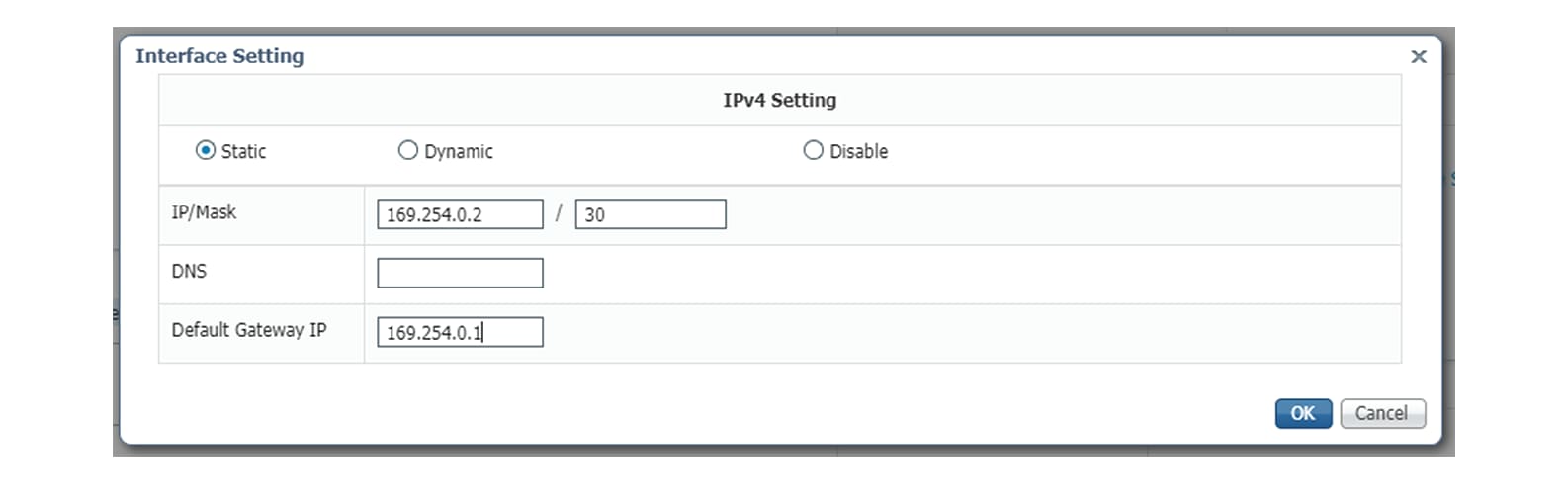Click the Default Gateway IP input field
This screenshot has height=494, width=1568.
click(x=460, y=332)
